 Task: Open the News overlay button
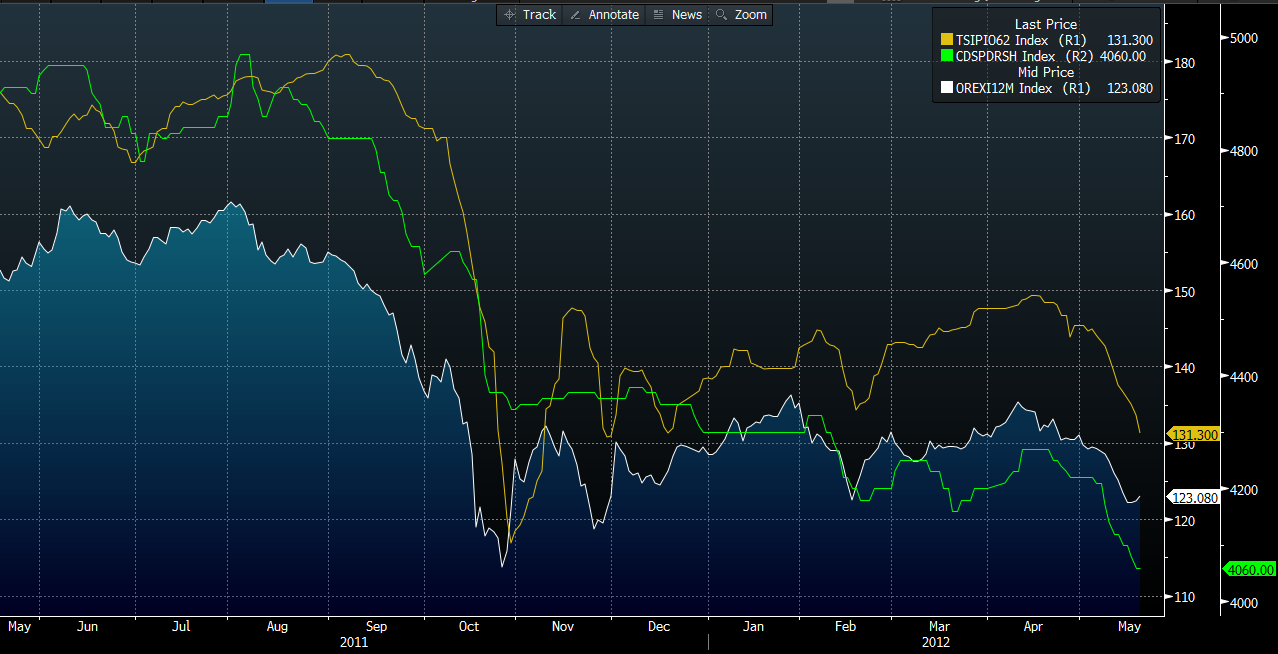[677, 14]
